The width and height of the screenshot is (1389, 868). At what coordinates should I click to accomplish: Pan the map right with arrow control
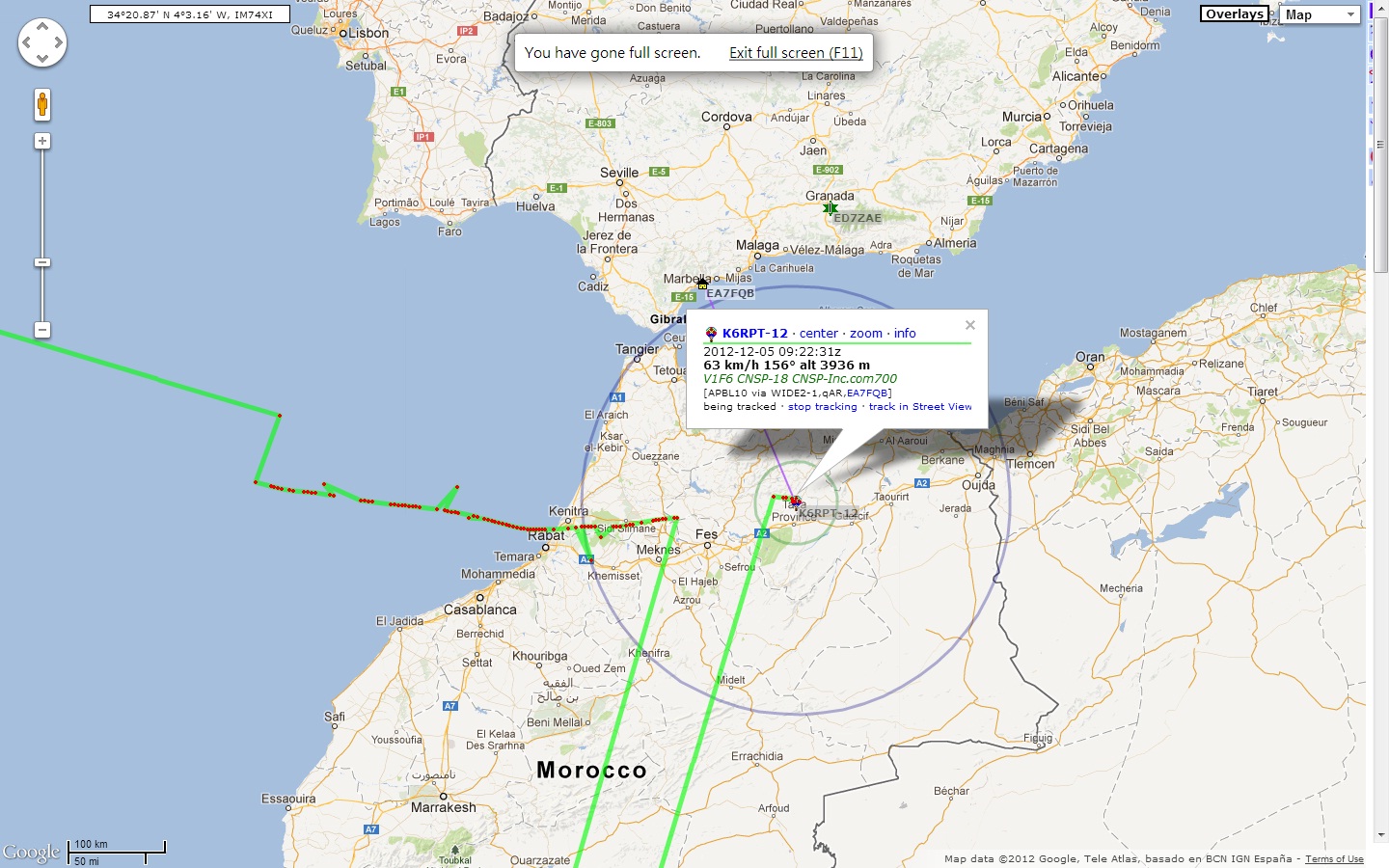[59, 42]
